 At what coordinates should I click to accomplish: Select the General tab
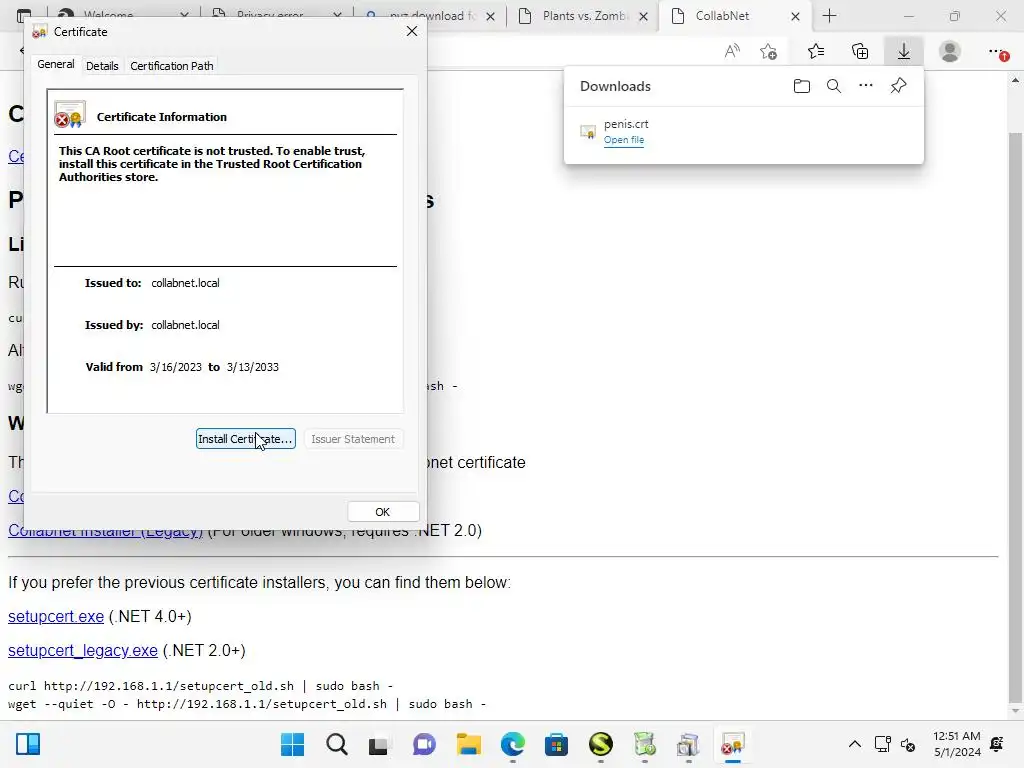pos(56,64)
